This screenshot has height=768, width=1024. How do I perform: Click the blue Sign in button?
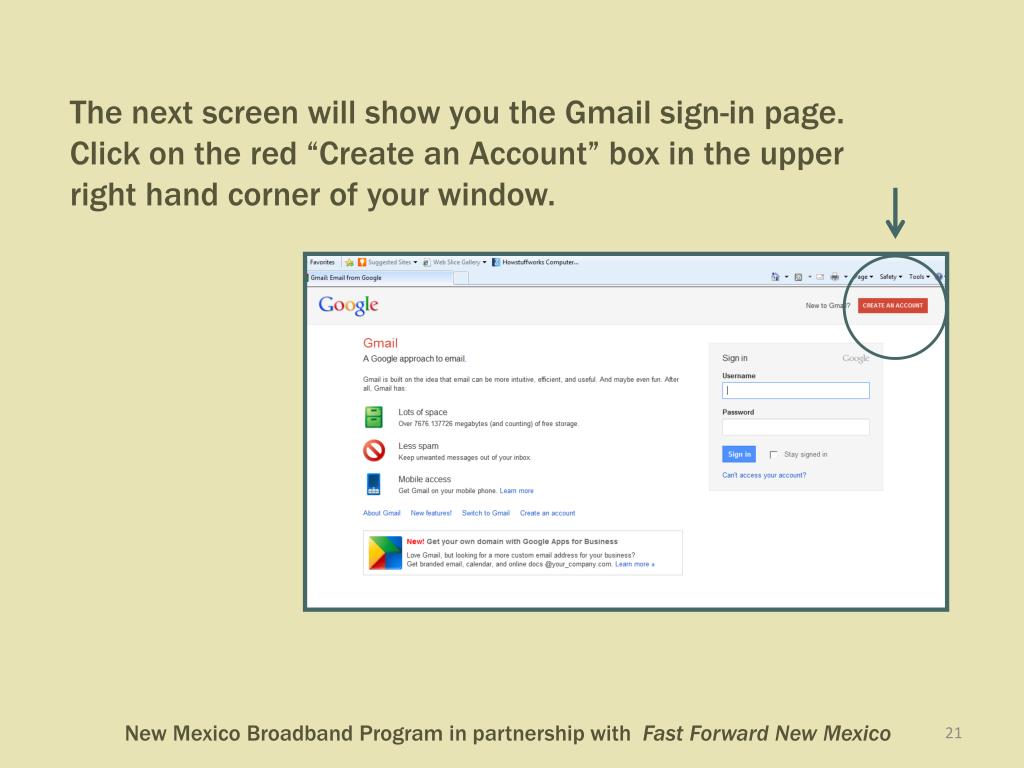coord(739,455)
